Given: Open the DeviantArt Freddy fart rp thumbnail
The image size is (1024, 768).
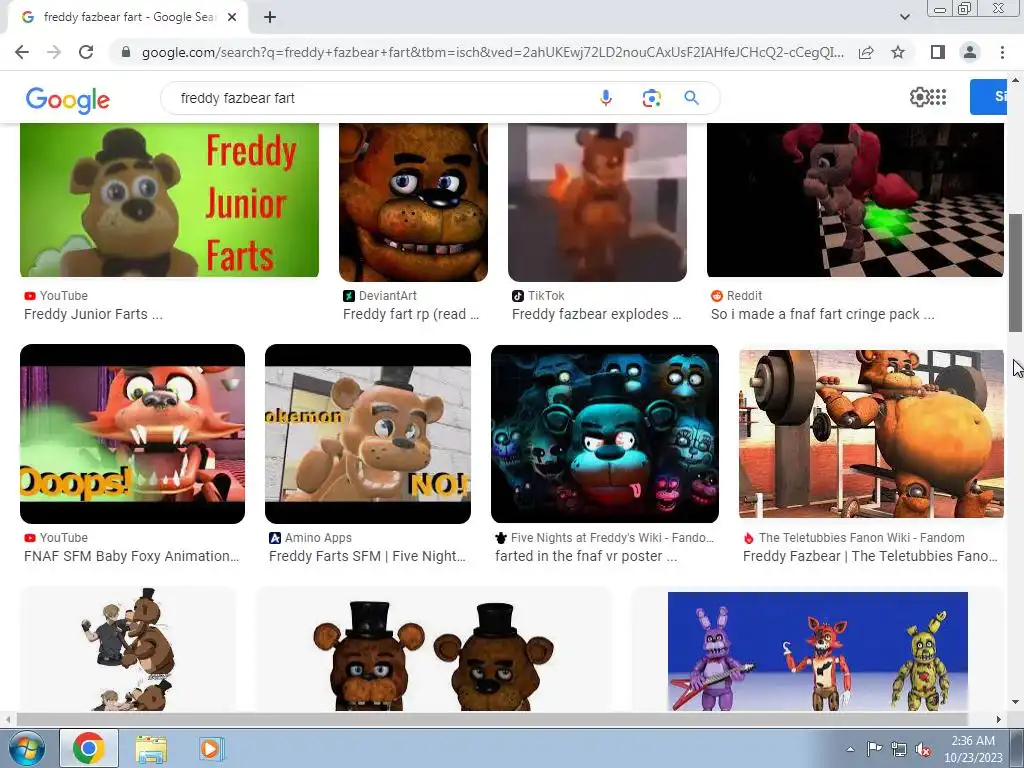Looking at the screenshot, I should click(413, 202).
